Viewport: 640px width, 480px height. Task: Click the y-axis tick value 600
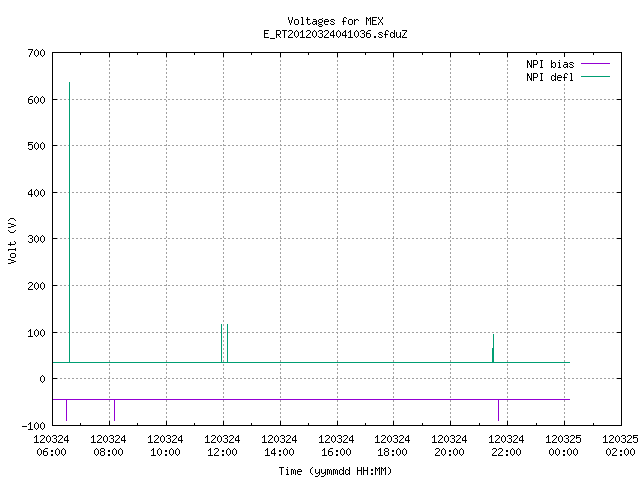tap(36, 100)
